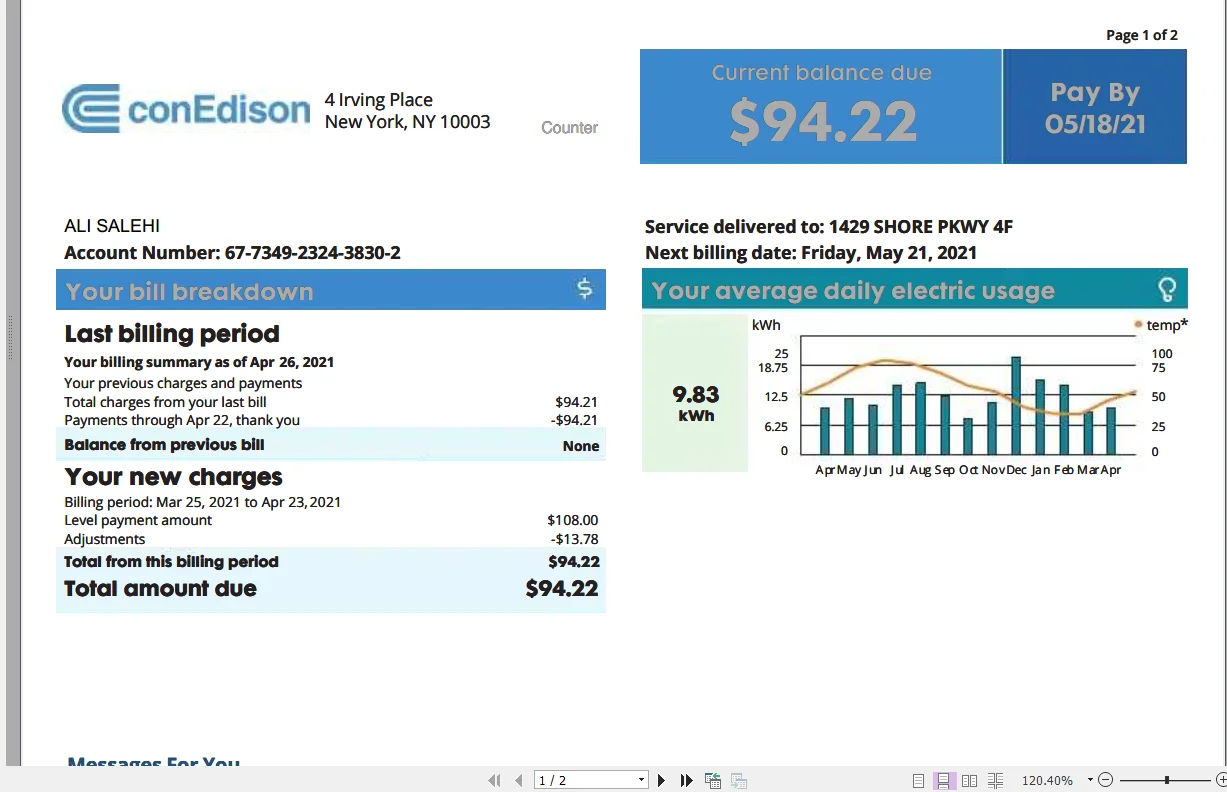The width and height of the screenshot is (1227, 792).
Task: Switch to two-page facing view
Action: tap(970, 780)
